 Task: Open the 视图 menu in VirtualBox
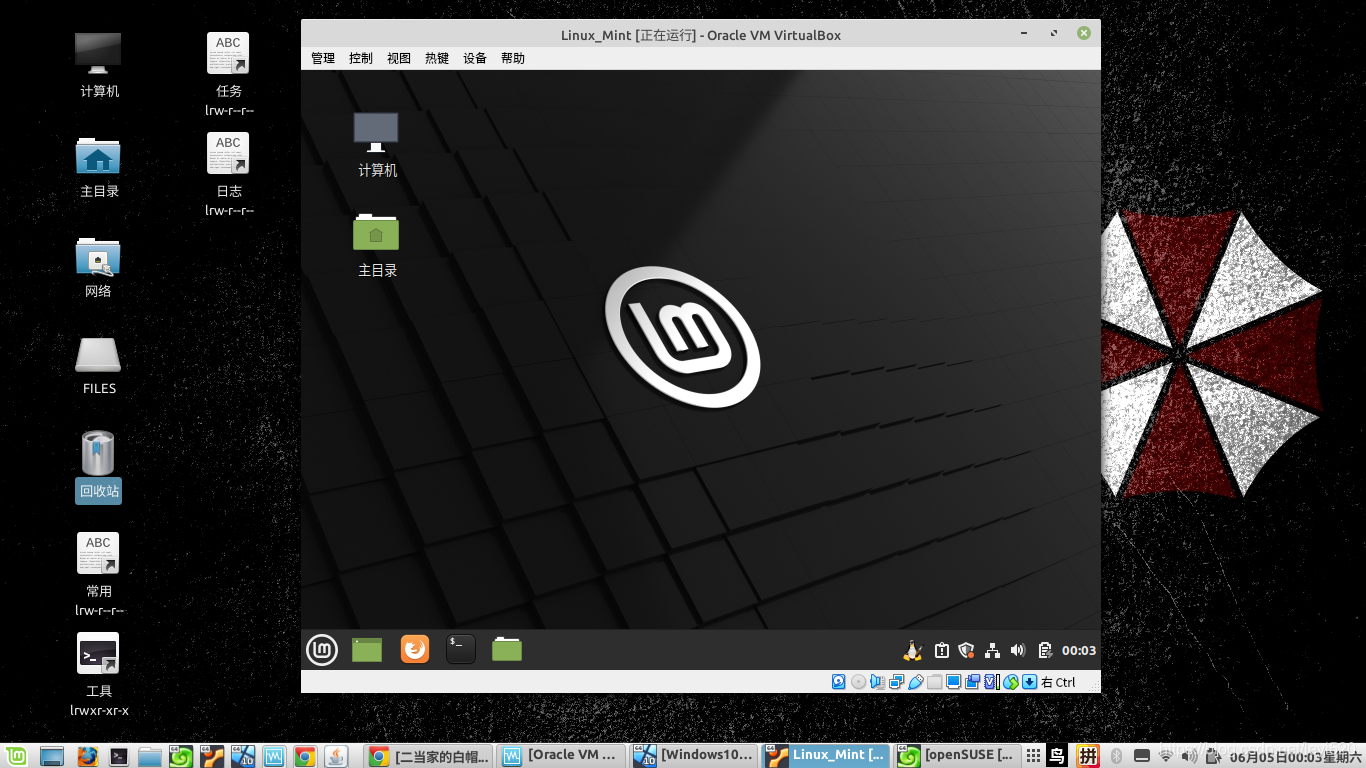coord(399,58)
